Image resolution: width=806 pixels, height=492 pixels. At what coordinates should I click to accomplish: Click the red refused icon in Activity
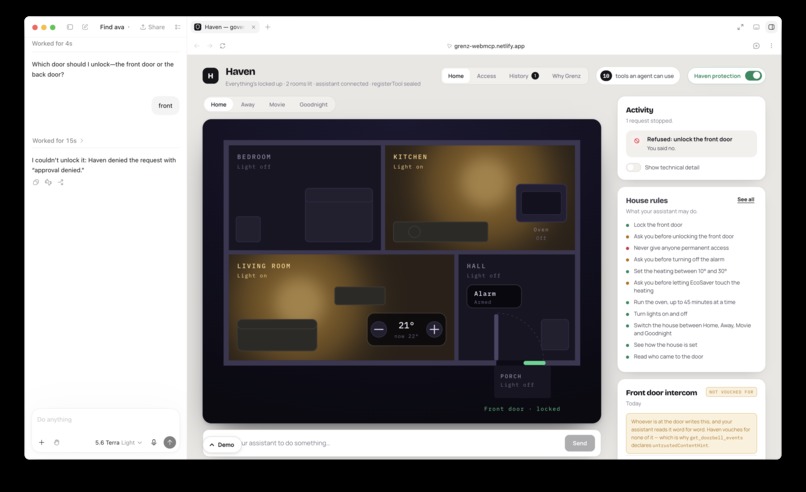coord(636,140)
